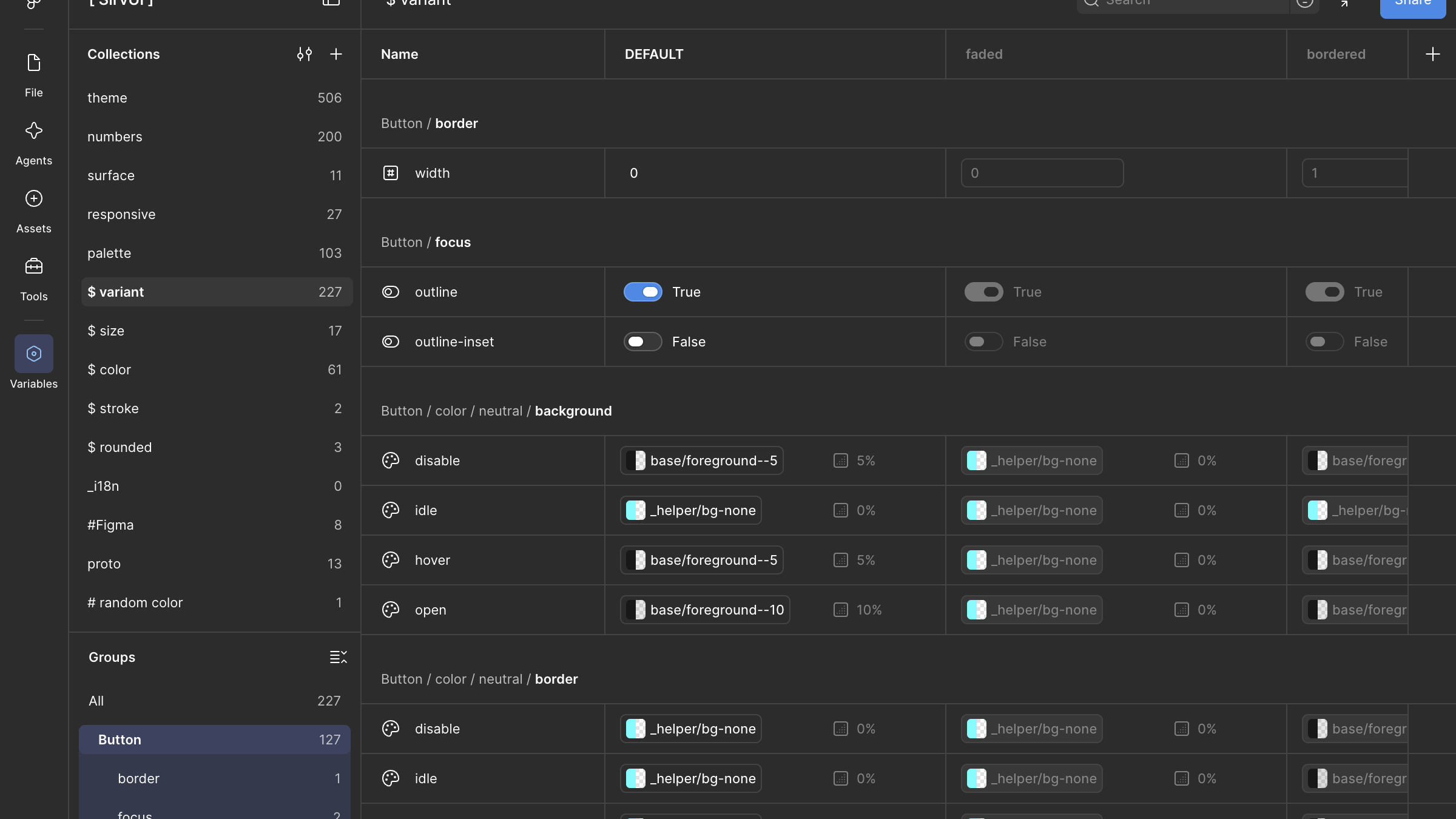
Task: Click color type icon beside background disable
Action: point(391,460)
